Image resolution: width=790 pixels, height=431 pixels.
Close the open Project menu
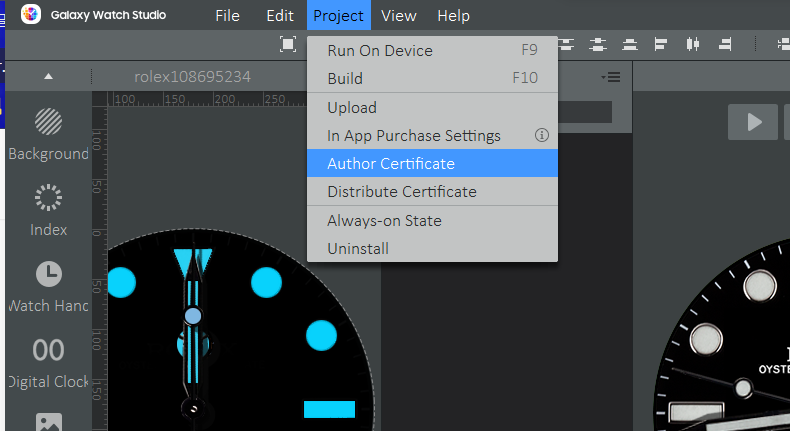coord(339,16)
